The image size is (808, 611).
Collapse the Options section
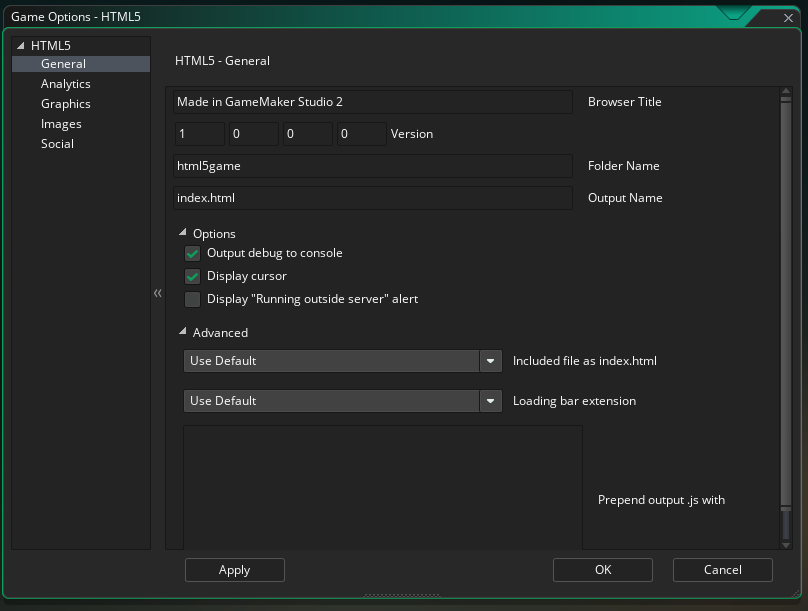pyautogui.click(x=182, y=233)
